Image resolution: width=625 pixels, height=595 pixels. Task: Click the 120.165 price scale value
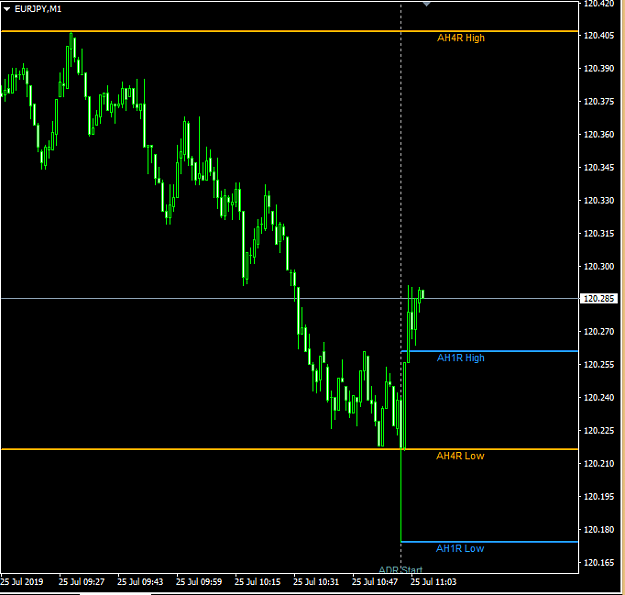click(599, 563)
